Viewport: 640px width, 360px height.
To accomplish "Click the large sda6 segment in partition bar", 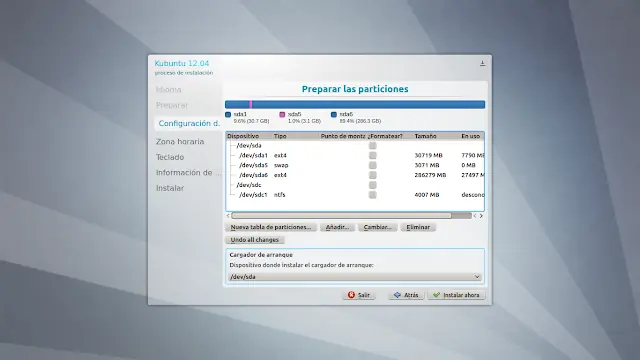I will (369, 104).
